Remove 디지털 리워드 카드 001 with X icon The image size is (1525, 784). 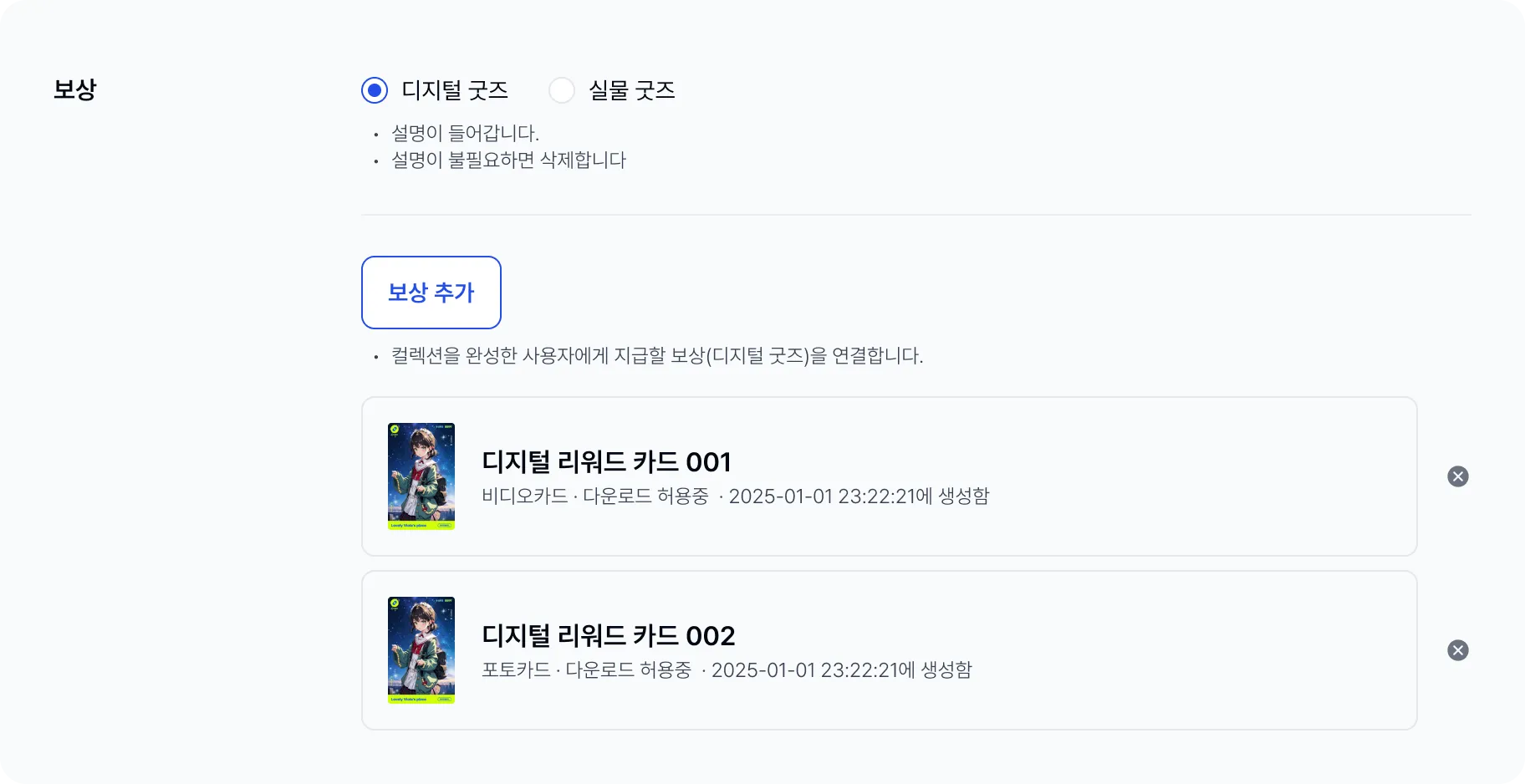[x=1457, y=476]
